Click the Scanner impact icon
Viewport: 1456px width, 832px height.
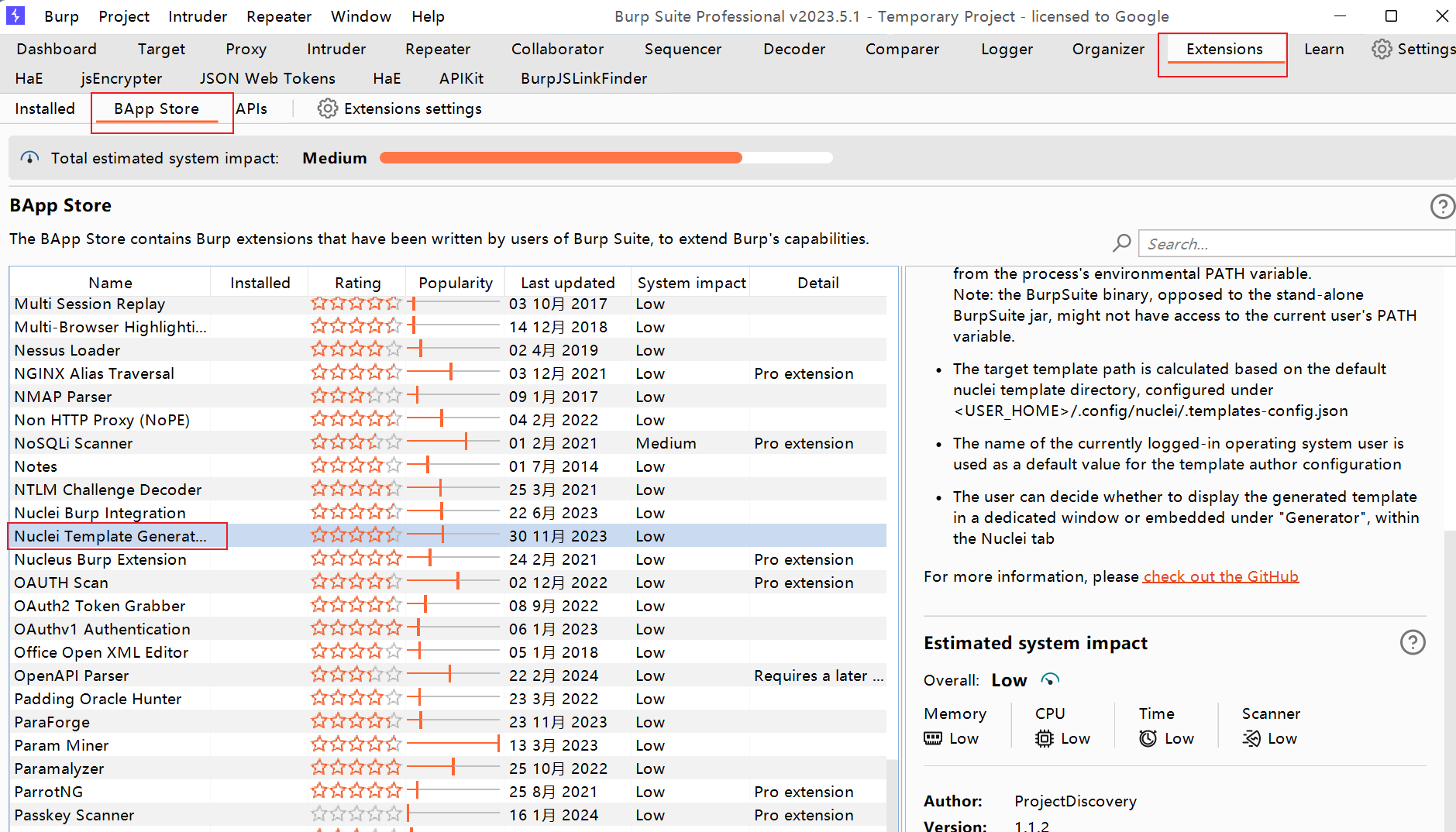[x=1251, y=738]
